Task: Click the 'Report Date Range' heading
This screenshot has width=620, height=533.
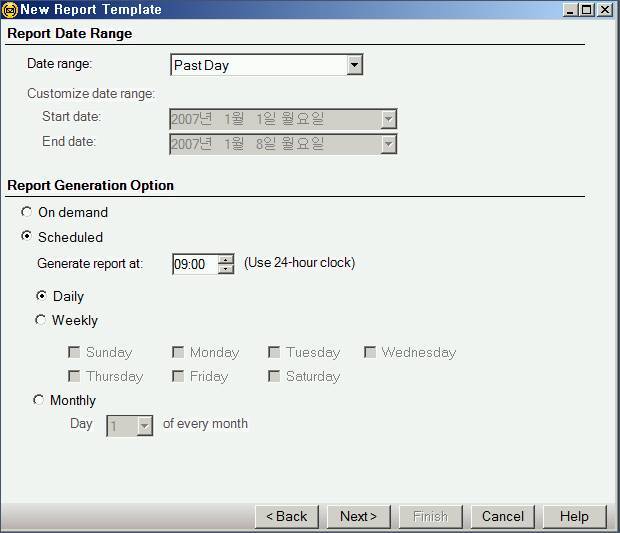Action: pyautogui.click(x=70, y=34)
